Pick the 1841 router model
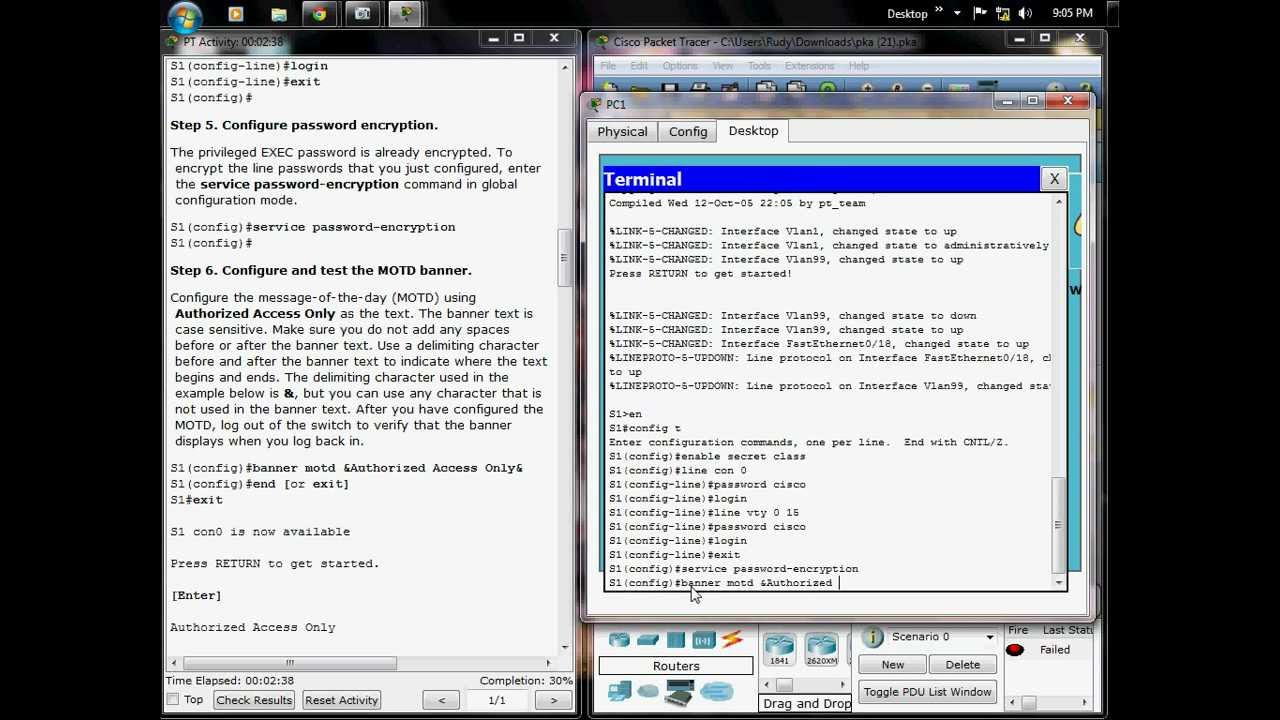The width and height of the screenshot is (1280, 720). (x=779, y=649)
